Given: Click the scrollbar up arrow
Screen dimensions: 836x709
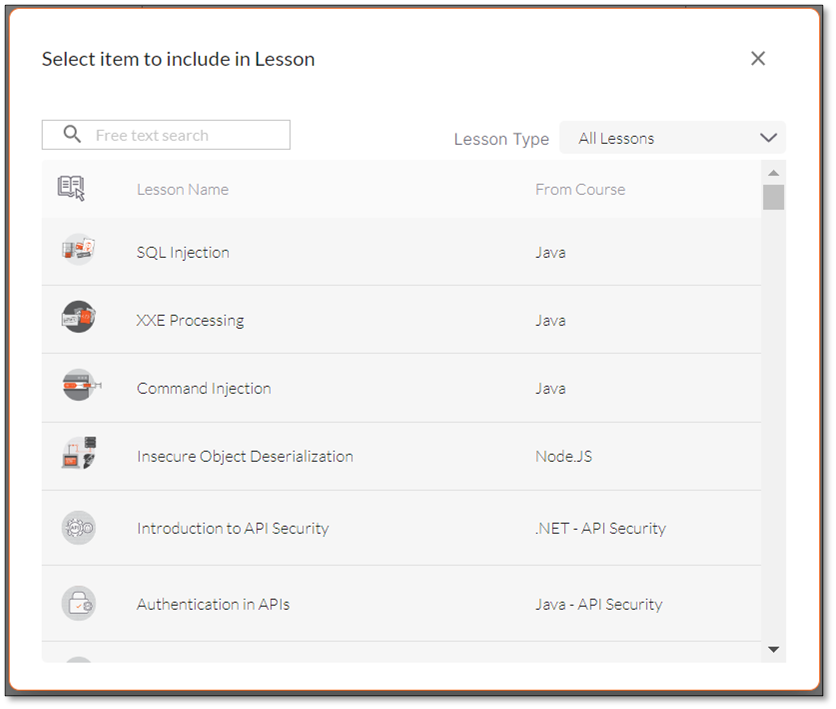Looking at the screenshot, I should coord(774,173).
